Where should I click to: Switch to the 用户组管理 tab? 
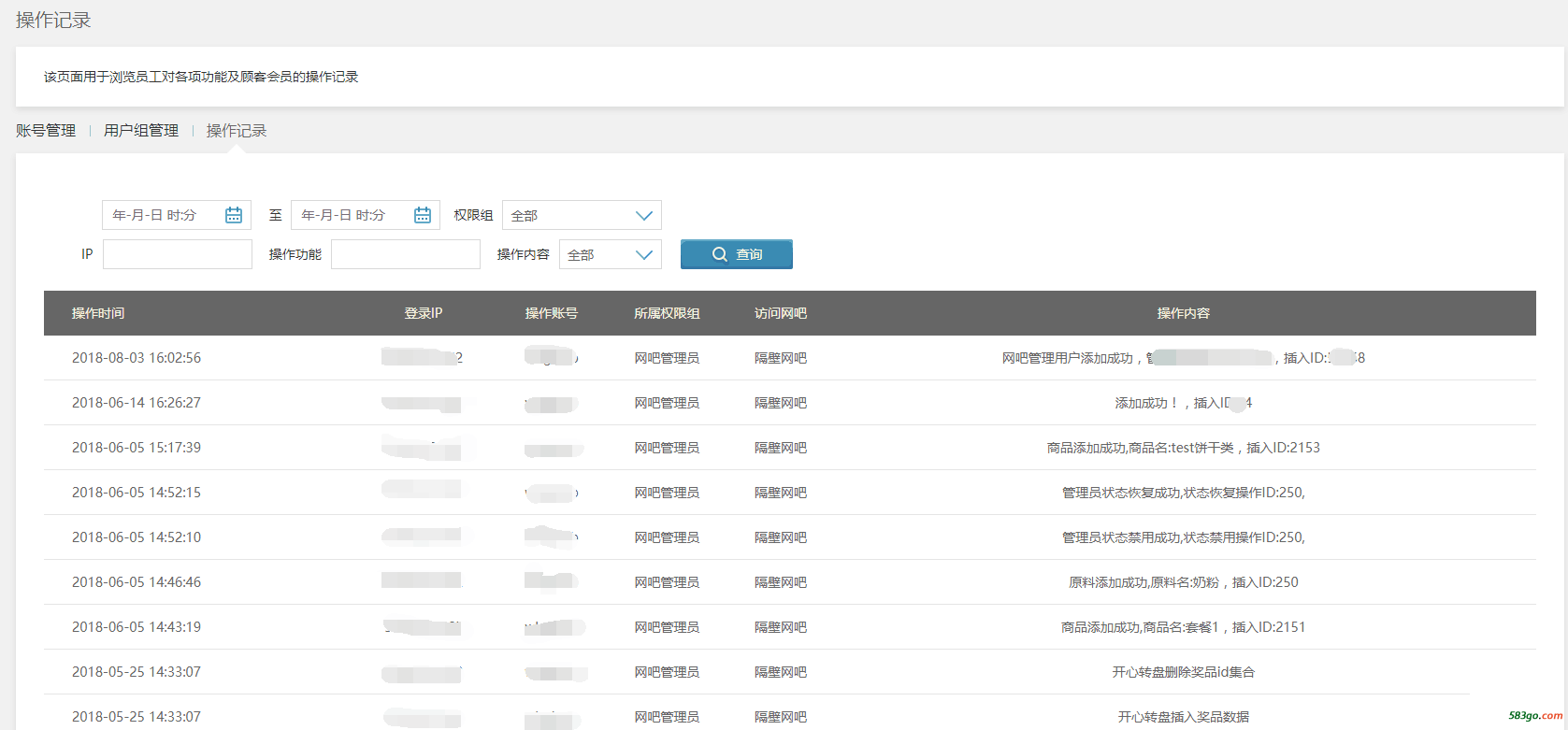tap(141, 131)
